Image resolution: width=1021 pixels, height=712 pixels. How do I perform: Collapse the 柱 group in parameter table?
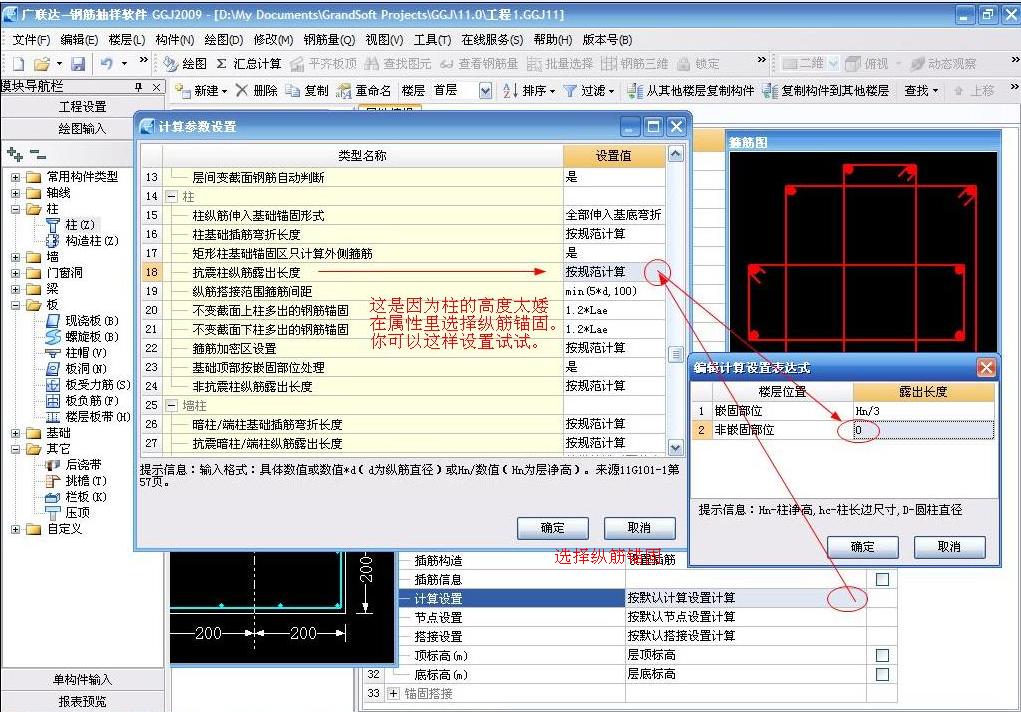coord(171,196)
